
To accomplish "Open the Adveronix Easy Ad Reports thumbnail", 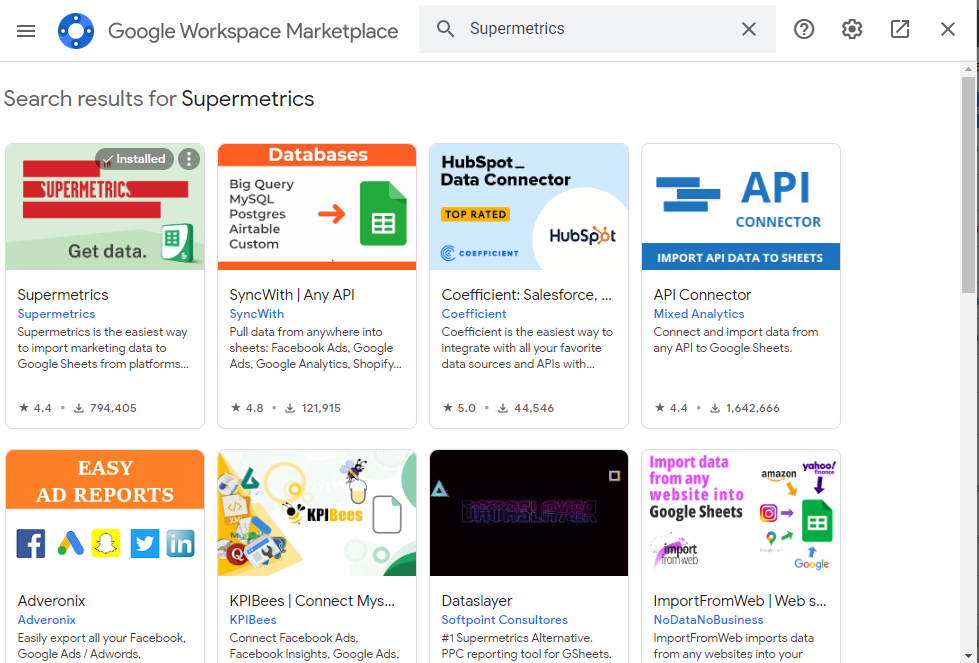I will tap(105, 513).
